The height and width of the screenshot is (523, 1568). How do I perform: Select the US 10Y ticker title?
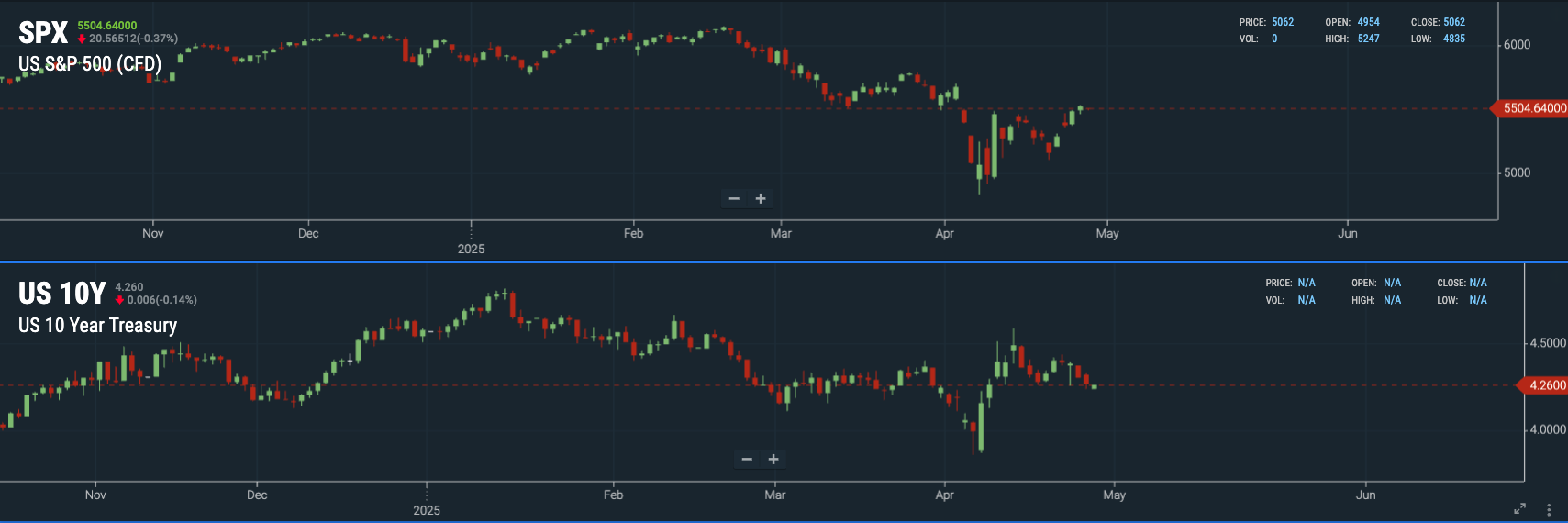click(62, 294)
